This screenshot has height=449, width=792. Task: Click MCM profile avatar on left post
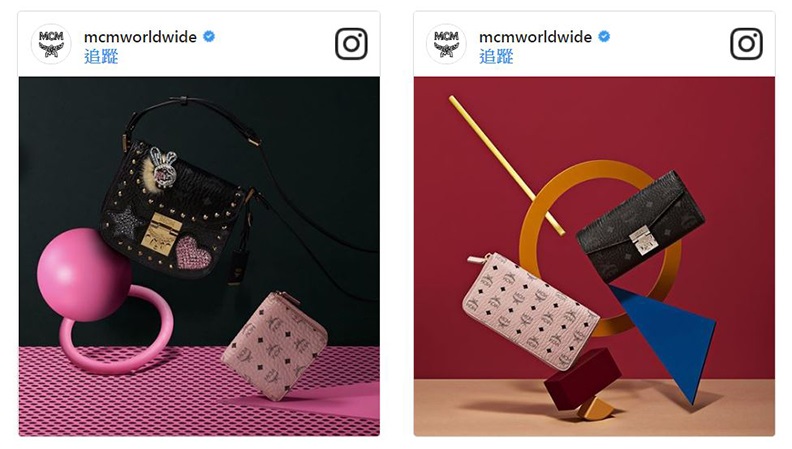point(51,44)
